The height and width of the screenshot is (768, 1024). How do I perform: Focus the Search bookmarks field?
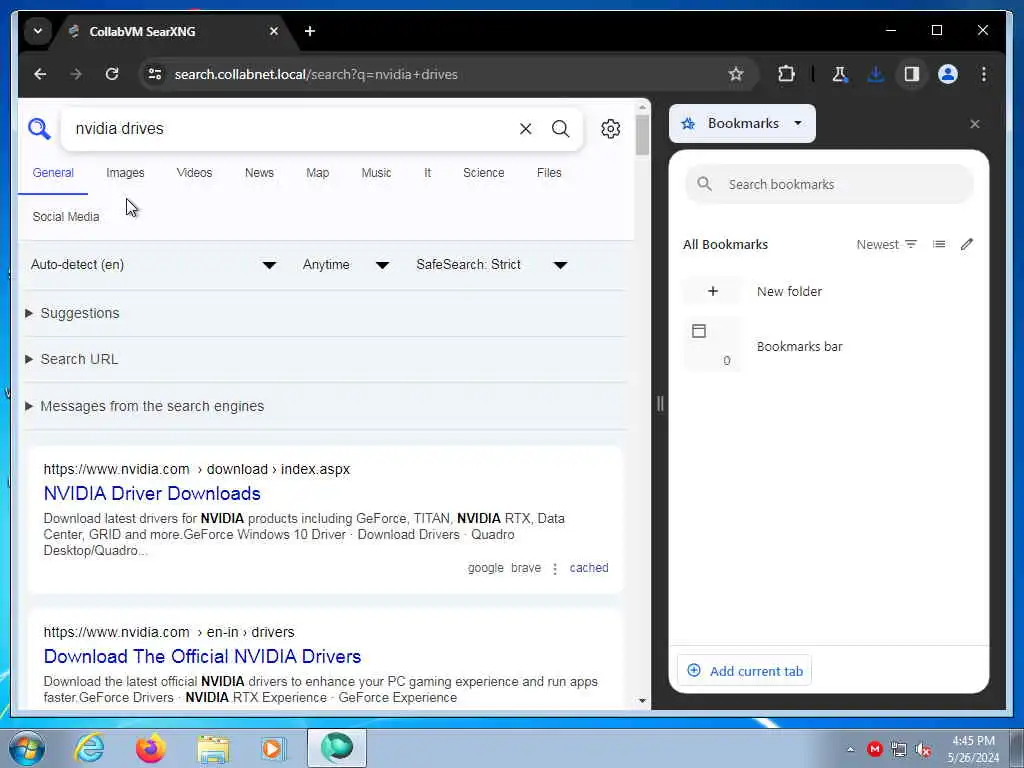point(829,184)
